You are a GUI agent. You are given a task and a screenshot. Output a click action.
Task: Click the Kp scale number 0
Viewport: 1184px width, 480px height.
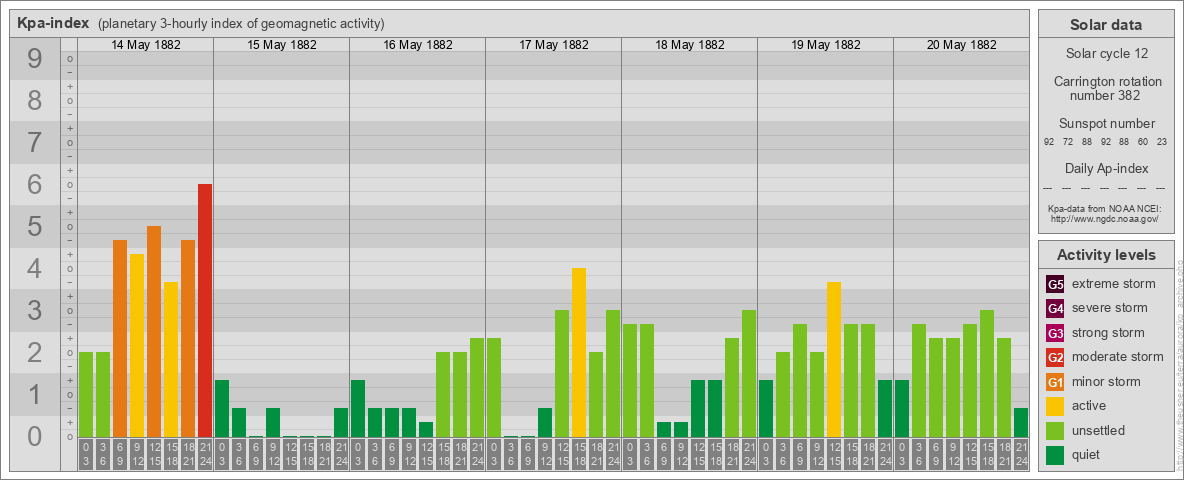[35, 436]
